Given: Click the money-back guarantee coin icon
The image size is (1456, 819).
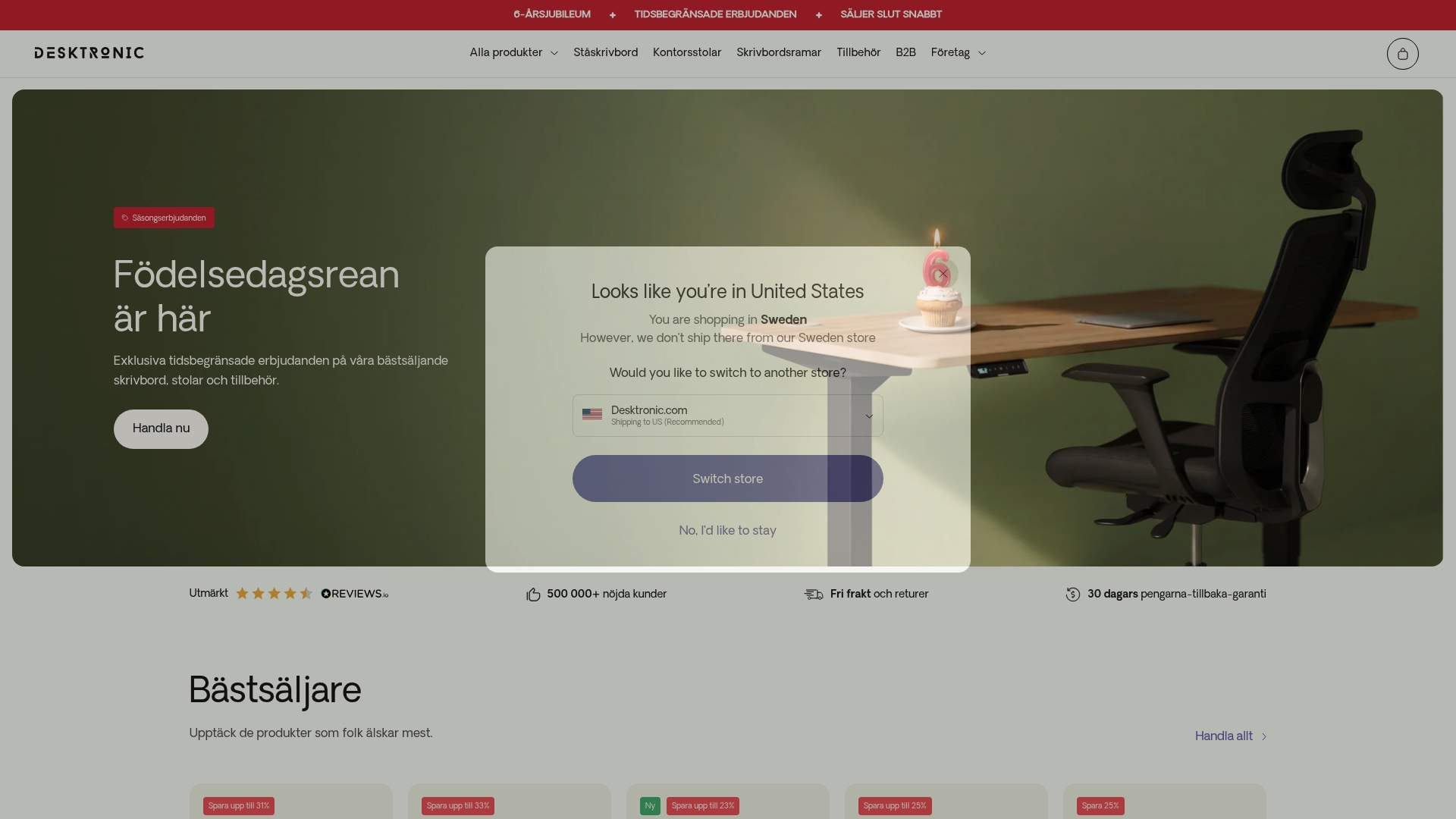Looking at the screenshot, I should pos(1072,595).
